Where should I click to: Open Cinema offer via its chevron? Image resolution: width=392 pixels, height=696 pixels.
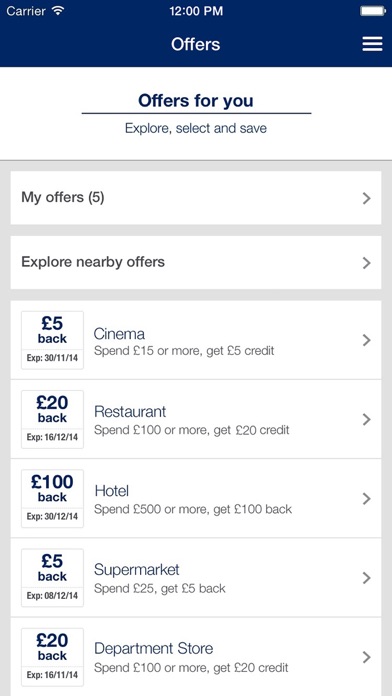[x=366, y=340]
